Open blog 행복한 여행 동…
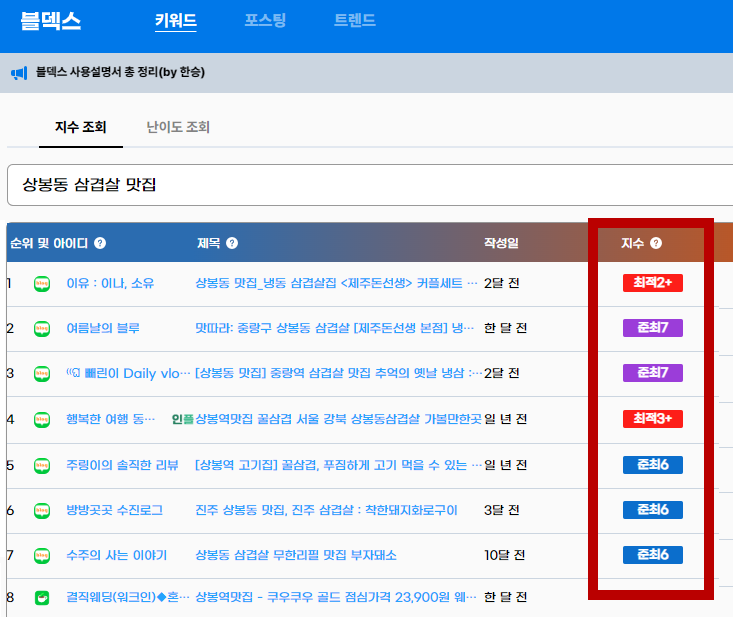The width and height of the screenshot is (733, 617). pos(110,419)
